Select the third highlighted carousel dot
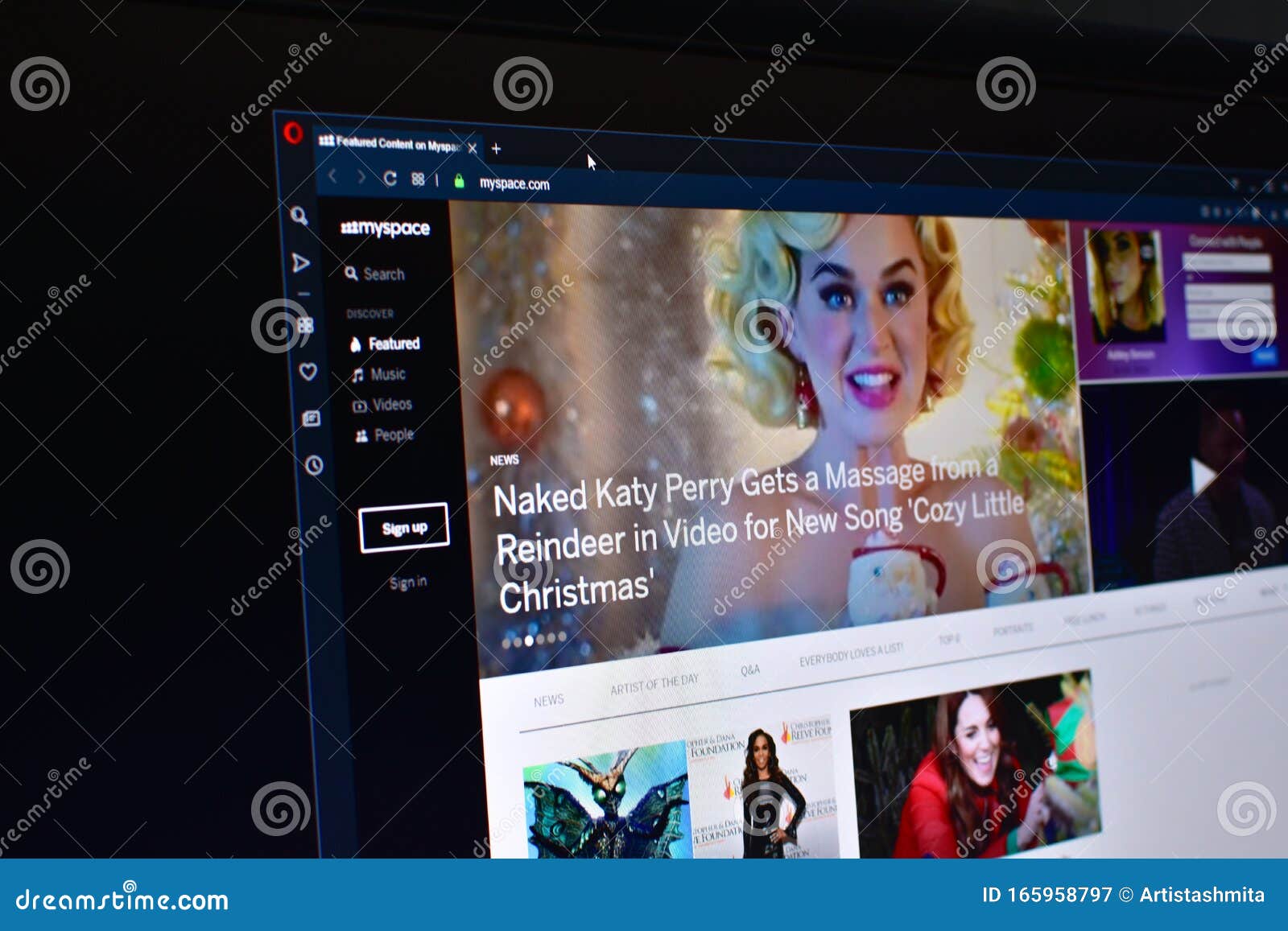This screenshot has width=1288, height=931. click(529, 641)
